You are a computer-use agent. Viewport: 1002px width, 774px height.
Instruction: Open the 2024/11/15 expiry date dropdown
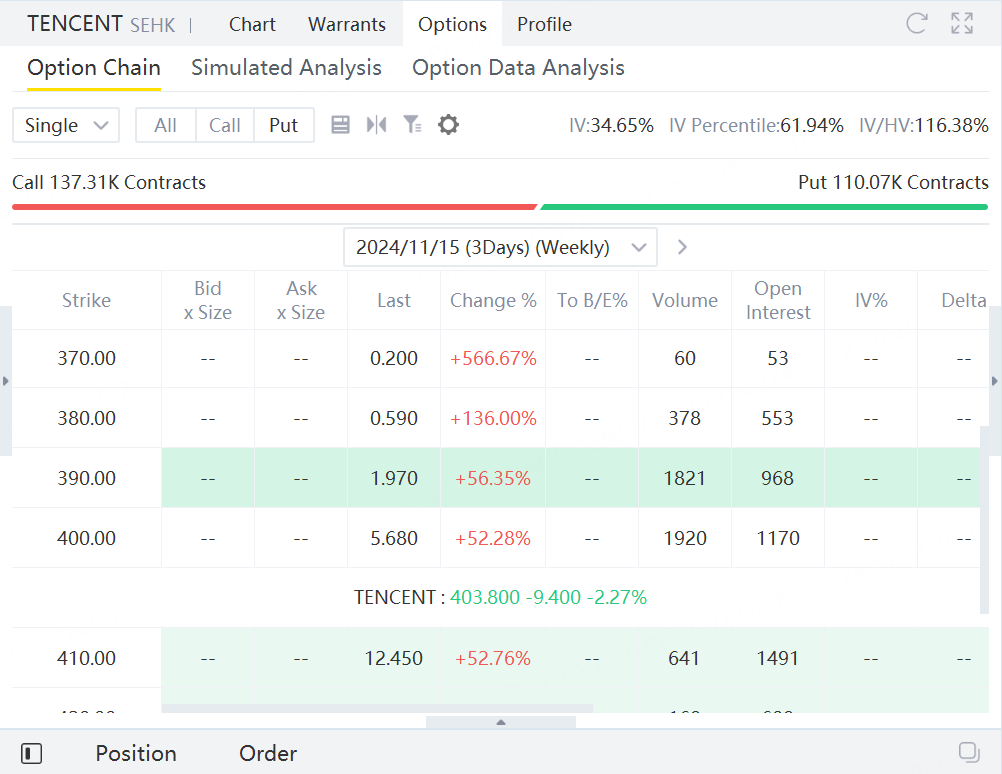(x=500, y=247)
